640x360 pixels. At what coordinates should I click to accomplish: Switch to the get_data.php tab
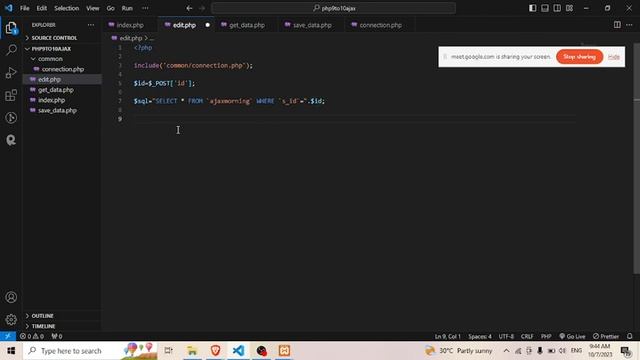pos(247,25)
